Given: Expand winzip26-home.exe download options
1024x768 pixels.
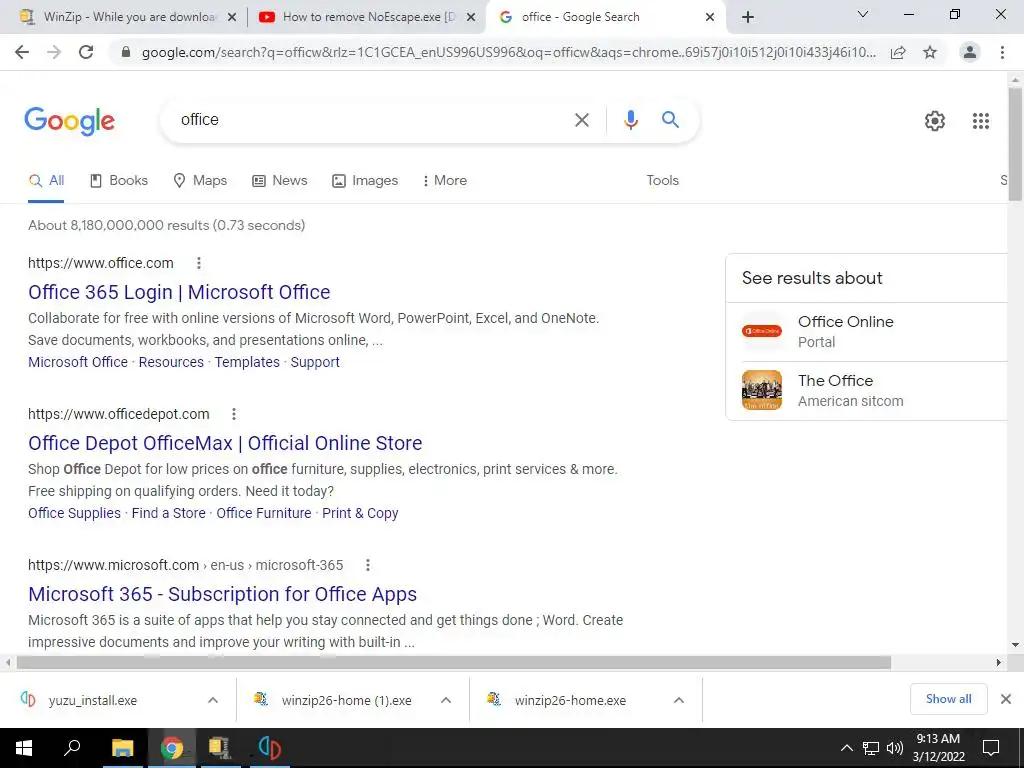Looking at the screenshot, I should (679, 700).
